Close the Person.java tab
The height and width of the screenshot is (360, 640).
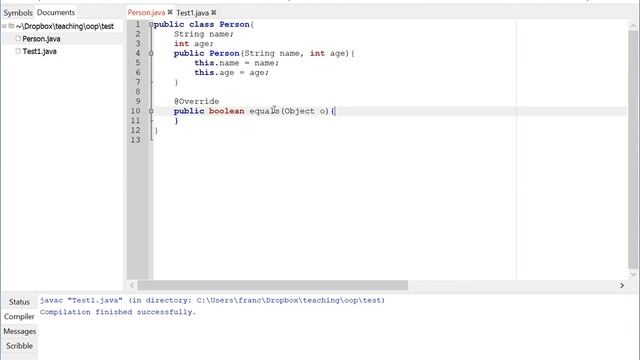[x=170, y=12]
